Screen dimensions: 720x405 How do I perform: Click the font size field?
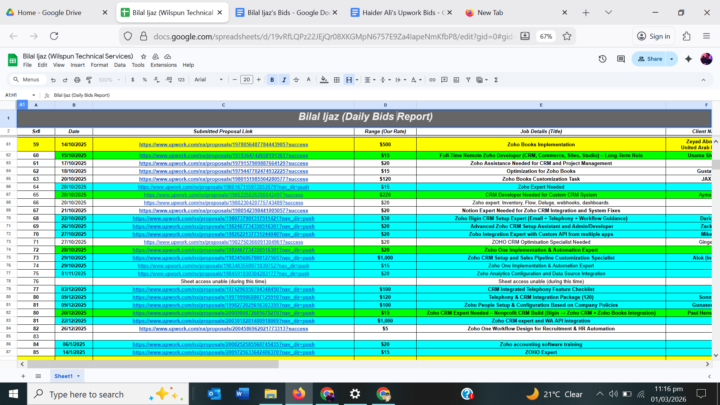coord(247,80)
